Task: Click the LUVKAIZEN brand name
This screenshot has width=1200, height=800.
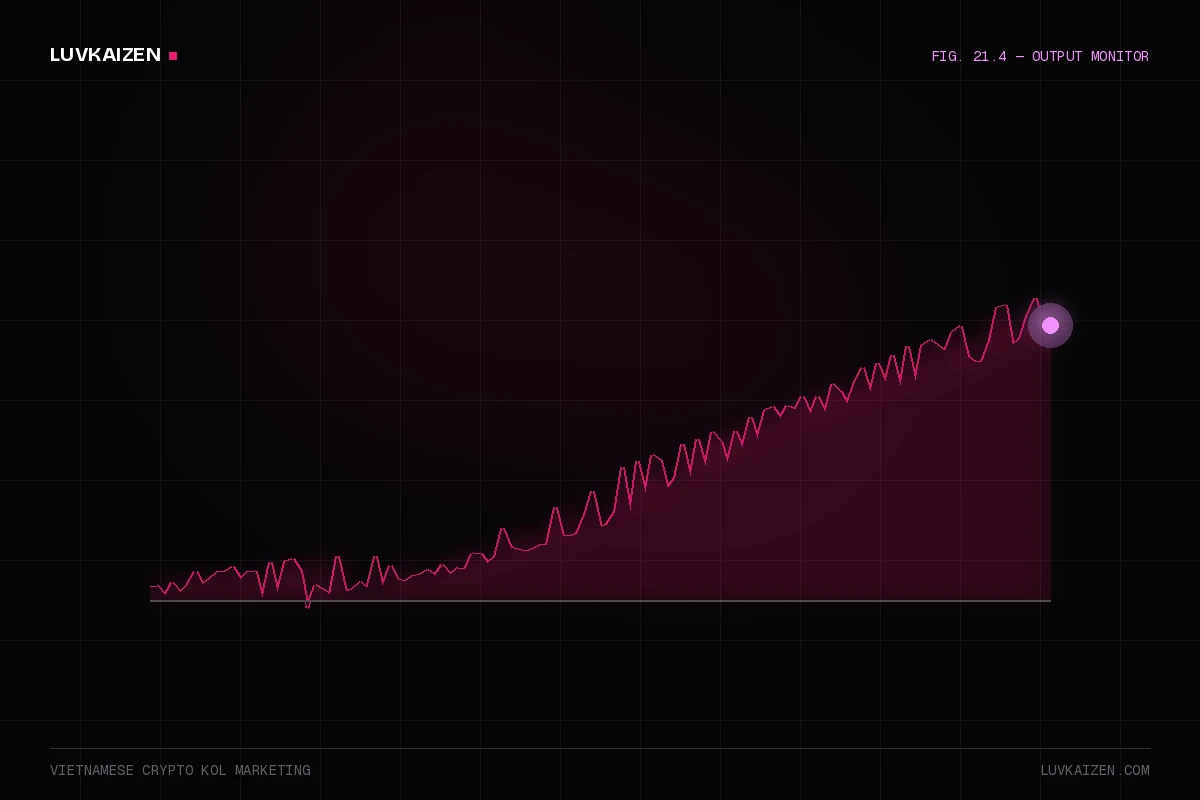Action: pos(105,55)
